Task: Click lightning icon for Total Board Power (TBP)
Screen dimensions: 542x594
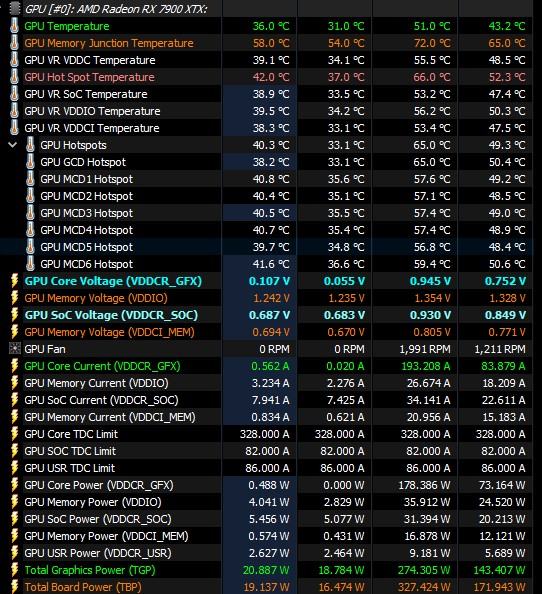Action: (x=14, y=586)
